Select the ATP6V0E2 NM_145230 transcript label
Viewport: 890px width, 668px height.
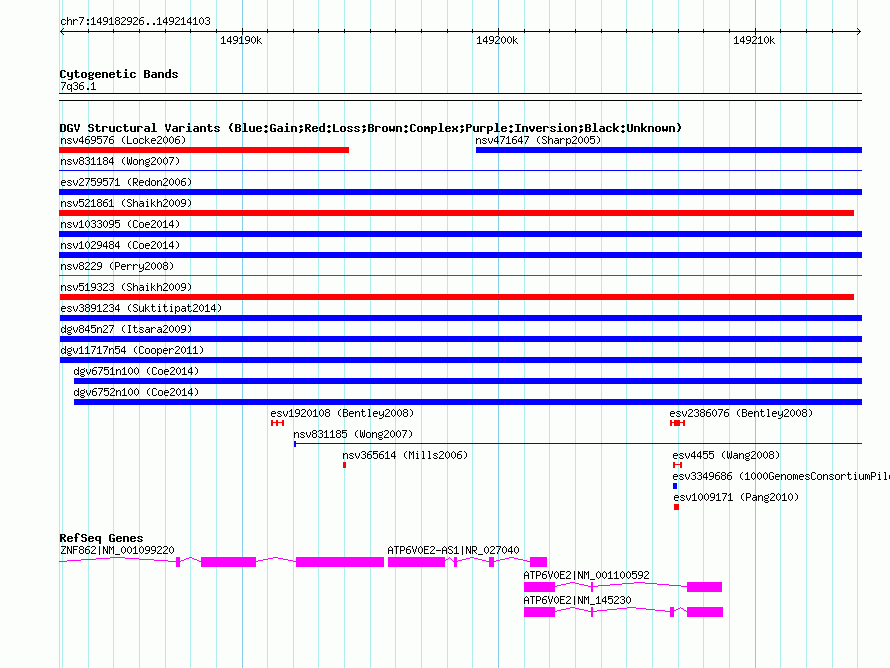(577, 600)
